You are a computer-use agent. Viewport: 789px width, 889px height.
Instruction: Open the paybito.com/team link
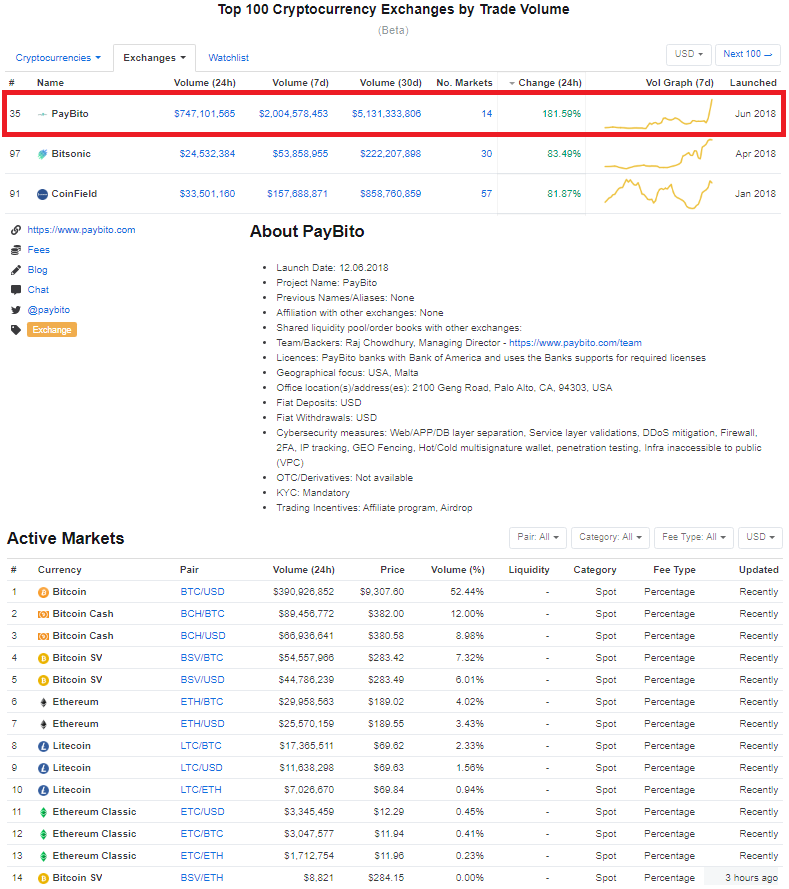point(575,343)
